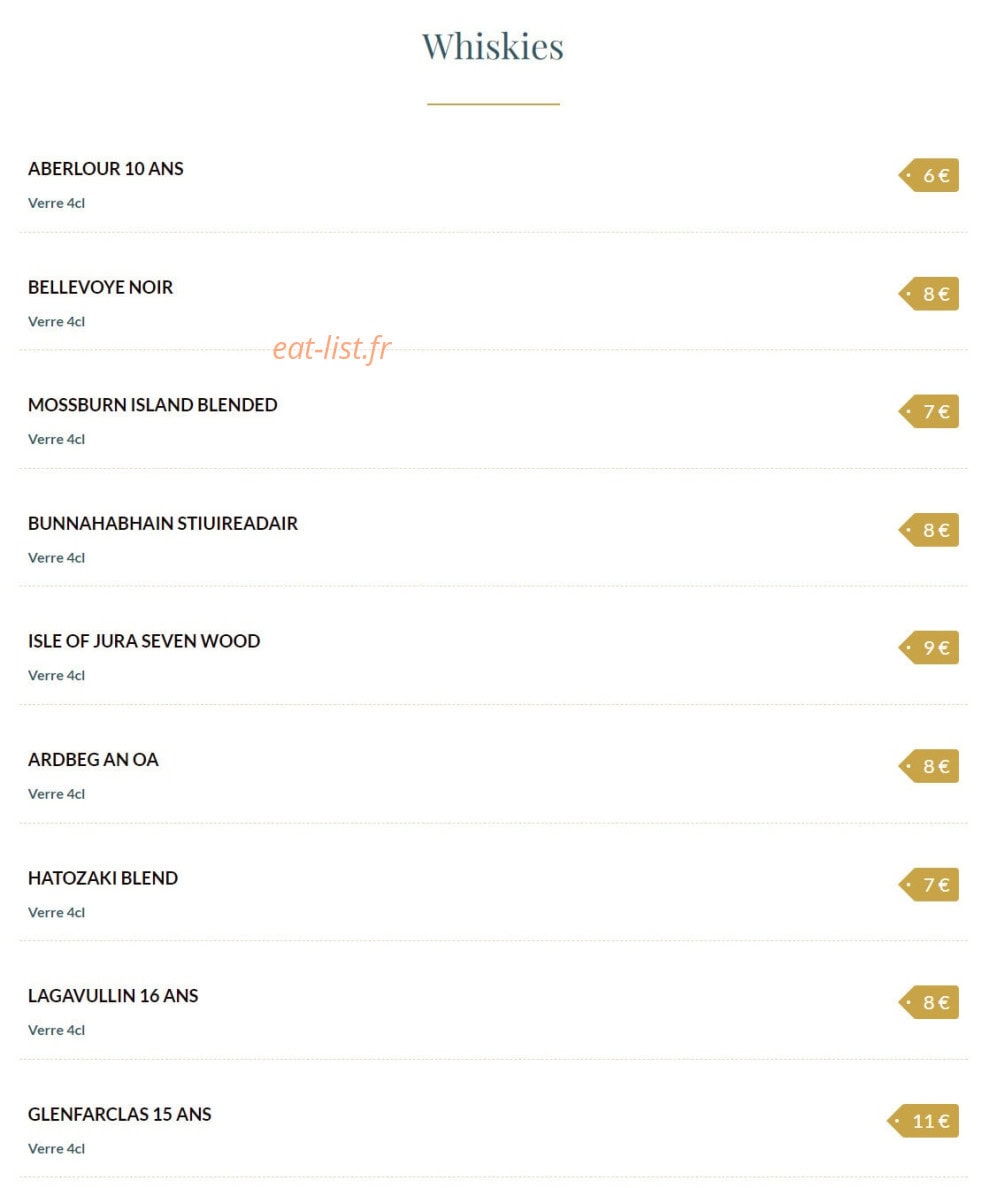Click the Whiskies section heading
989x1188 pixels.
[x=493, y=46]
